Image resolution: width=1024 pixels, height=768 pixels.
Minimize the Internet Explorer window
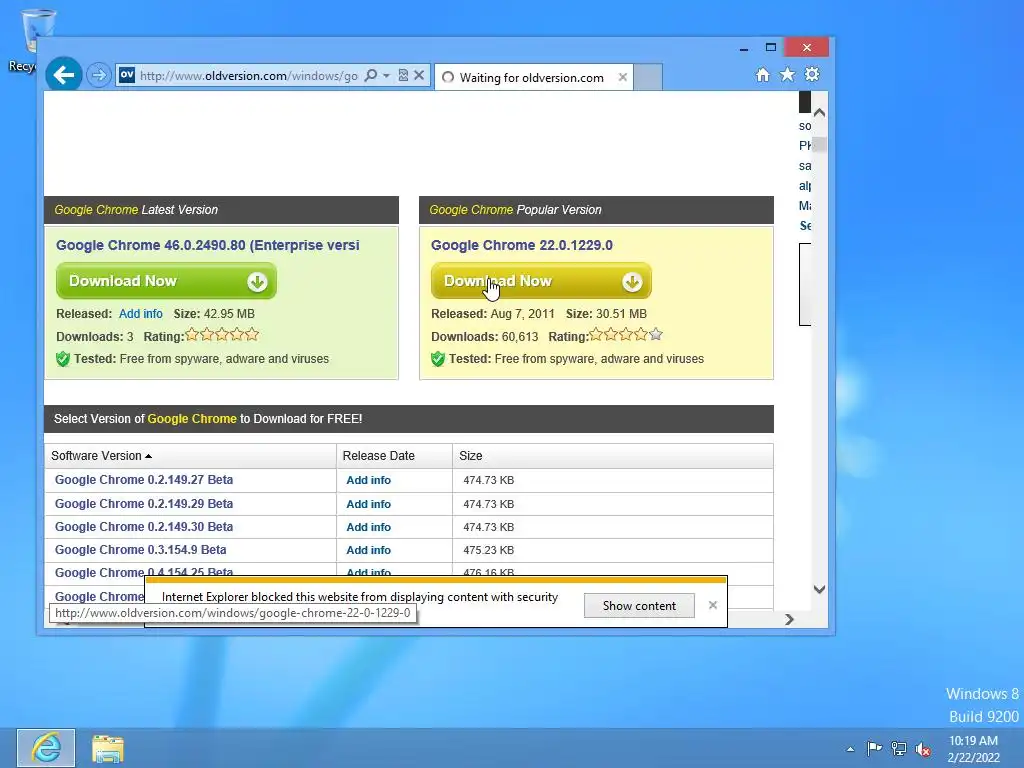(x=743, y=48)
